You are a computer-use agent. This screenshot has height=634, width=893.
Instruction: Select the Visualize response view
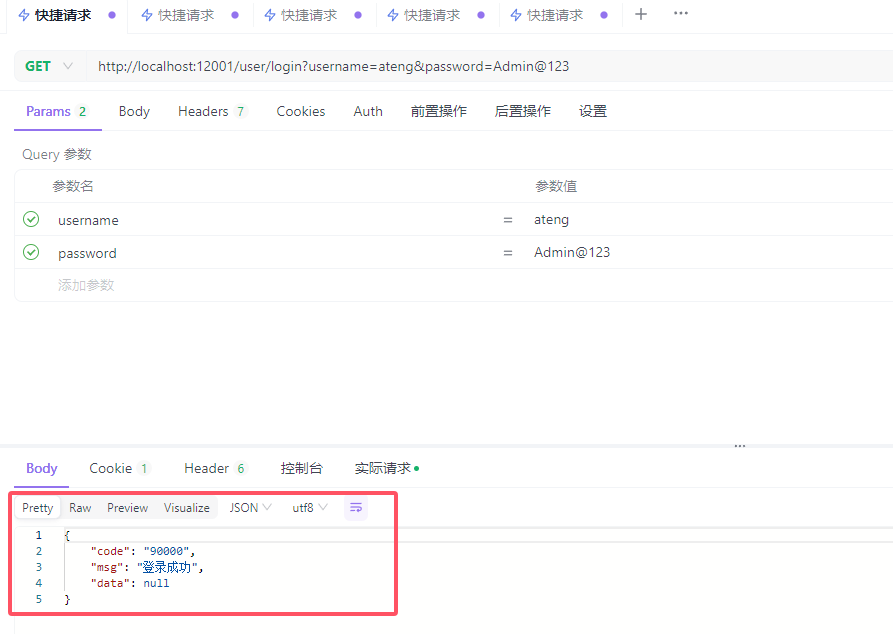tap(187, 508)
